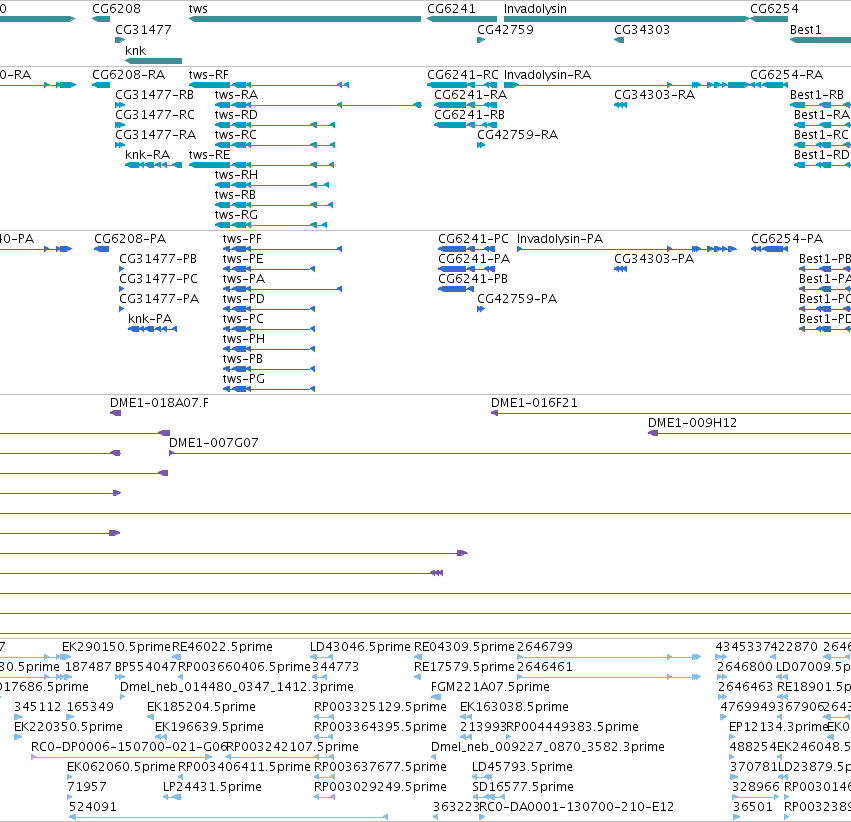Viewport: 851px width, 822px height.
Task: Click the tws-PG protein label
Action: click(x=244, y=379)
